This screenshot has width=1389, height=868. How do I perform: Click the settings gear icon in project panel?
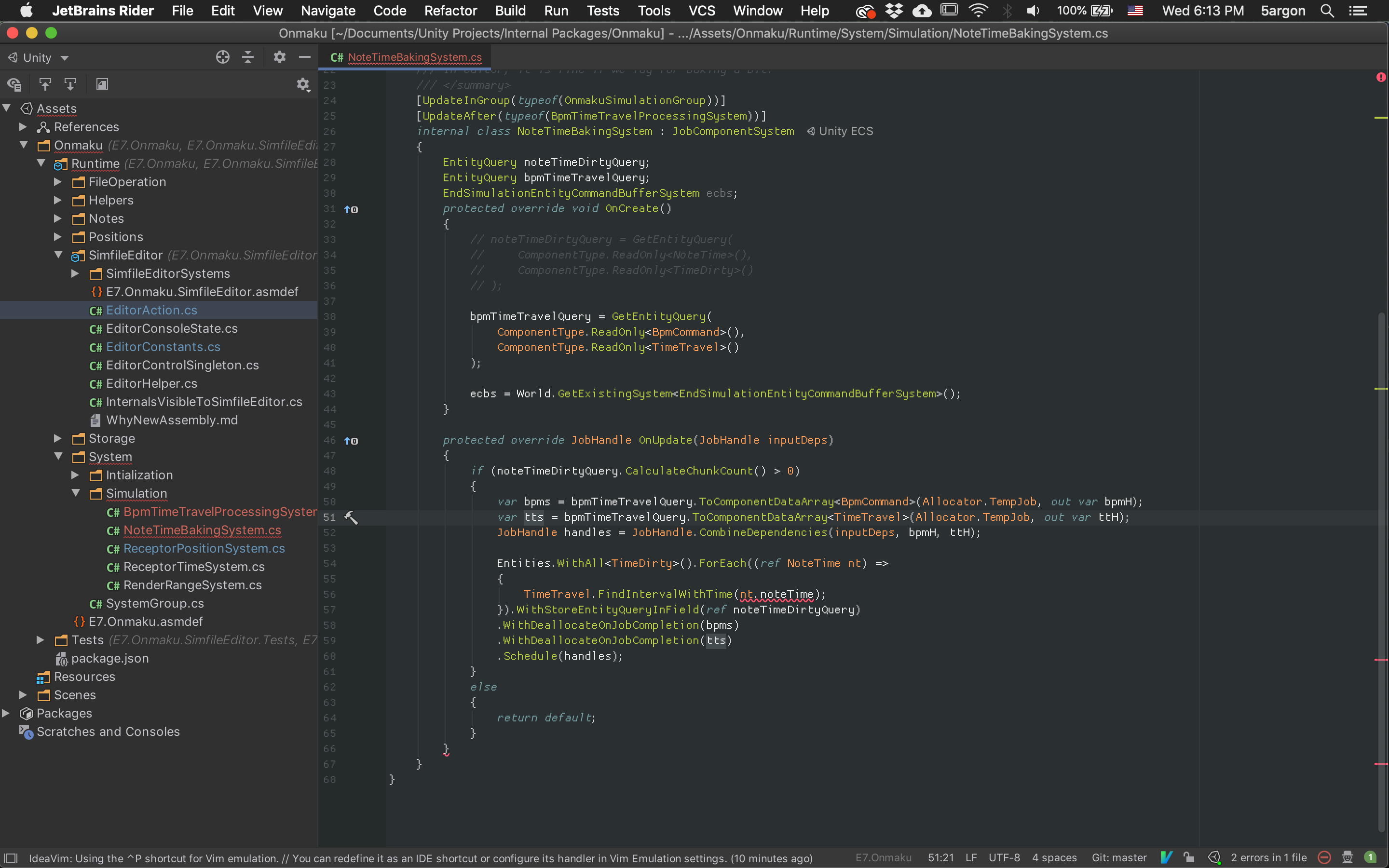pyautogui.click(x=303, y=84)
